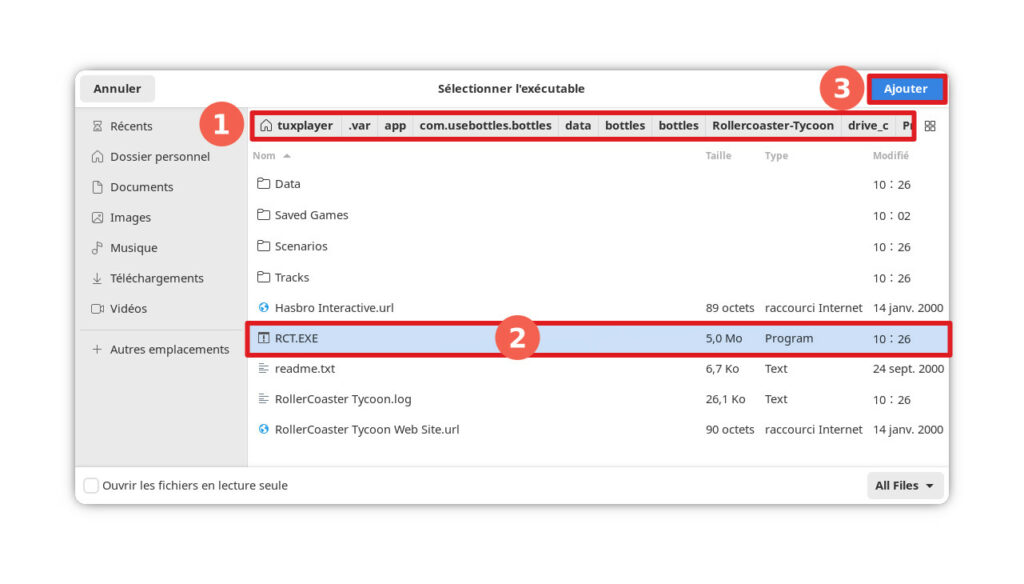The width and height of the screenshot is (1024, 584).
Task: Enable 'Ouvrir les fichiers en lecture seule' checkbox
Action: click(x=91, y=486)
